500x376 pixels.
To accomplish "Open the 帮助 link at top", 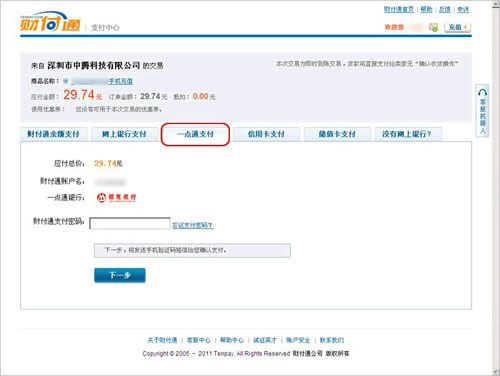I will point(426,9).
